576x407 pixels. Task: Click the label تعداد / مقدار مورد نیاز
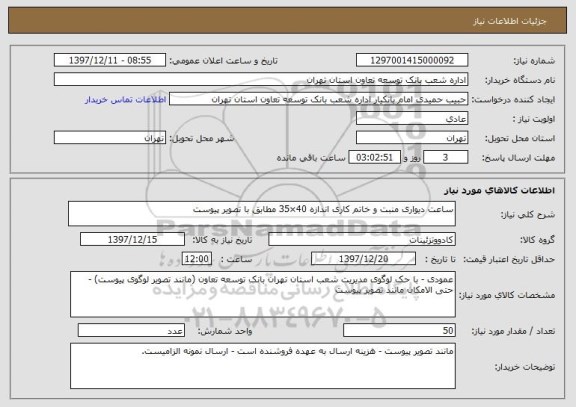[513, 331]
